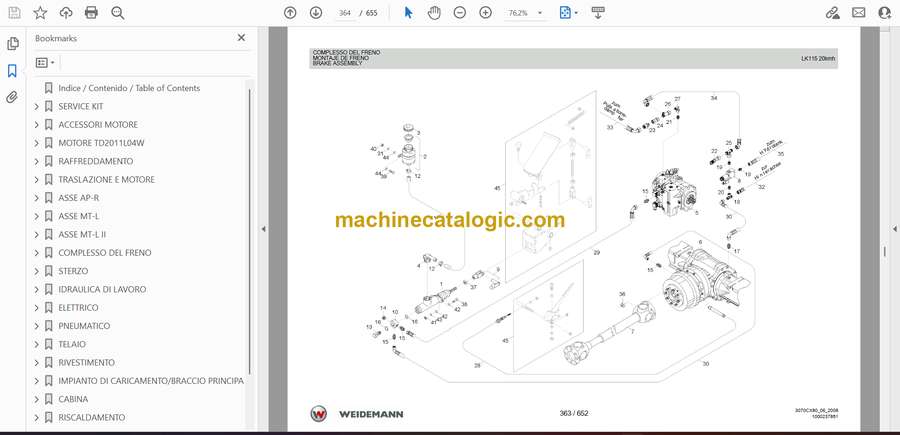This screenshot has height=435, width=900.
Task: Click the Print icon
Action: tap(91, 13)
